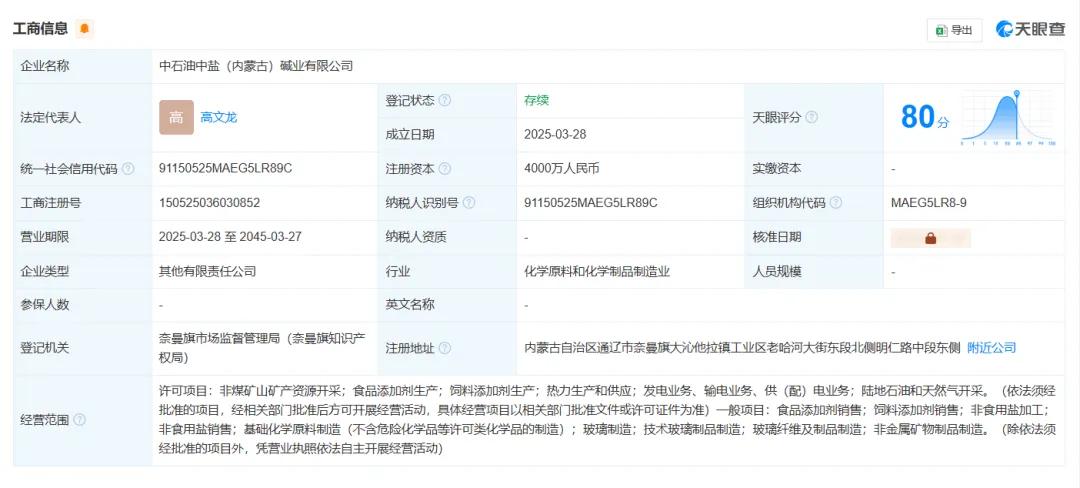Click help icon beside 注册资本
Screen dimensions: 1080x488
(445, 169)
